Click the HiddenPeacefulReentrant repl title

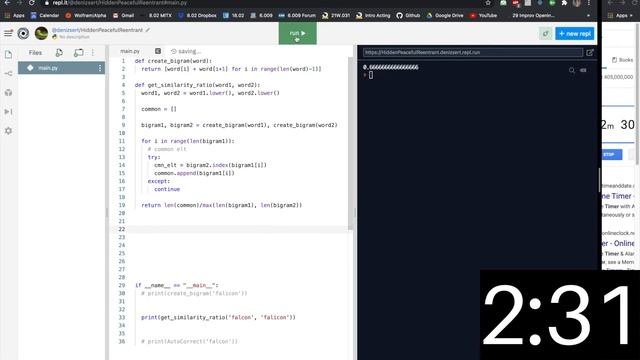click(x=112, y=30)
